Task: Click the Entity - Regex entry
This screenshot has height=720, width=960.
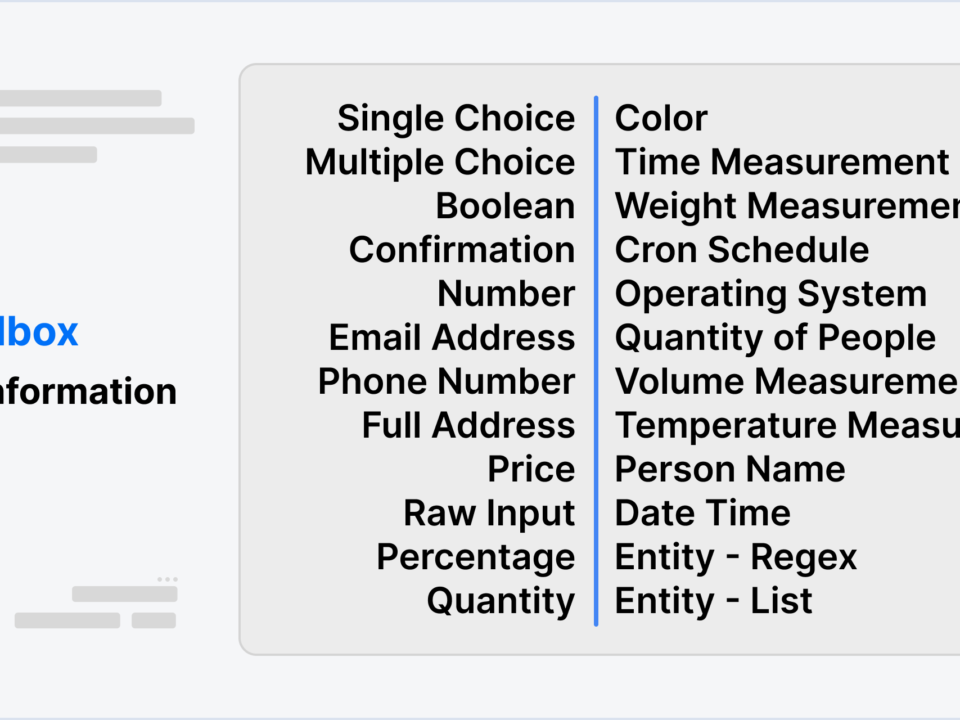Action: click(x=736, y=558)
